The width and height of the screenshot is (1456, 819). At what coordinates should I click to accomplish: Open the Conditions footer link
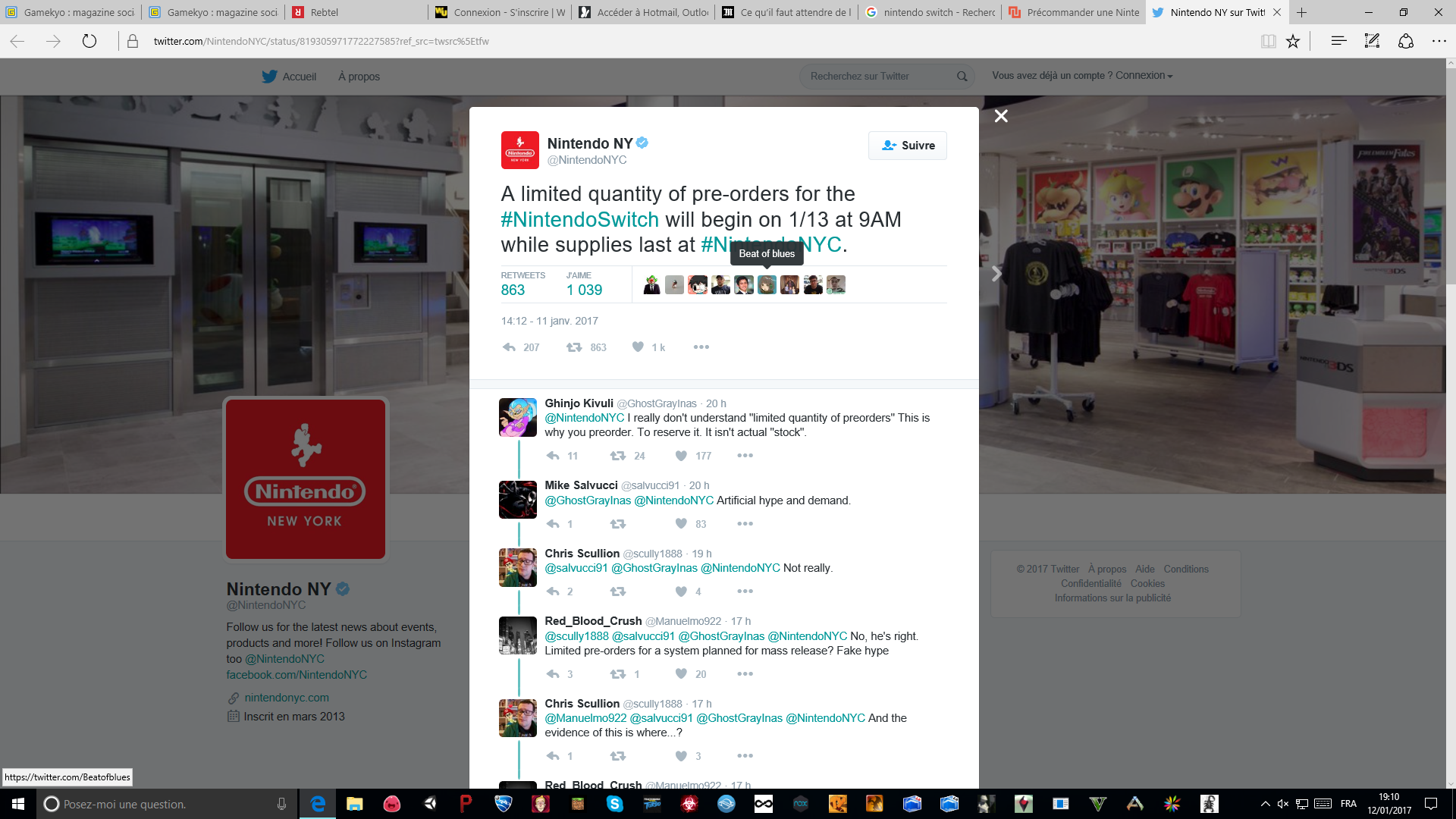click(1186, 570)
